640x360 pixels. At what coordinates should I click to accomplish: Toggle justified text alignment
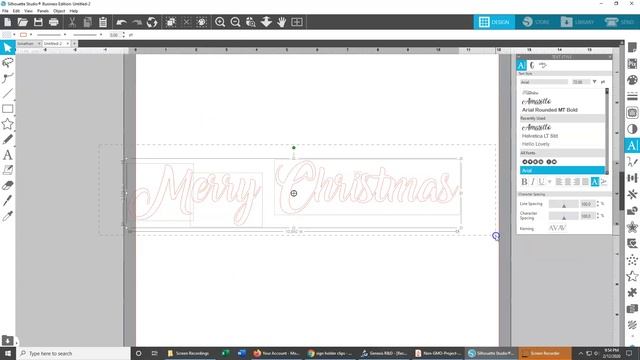[585, 182]
